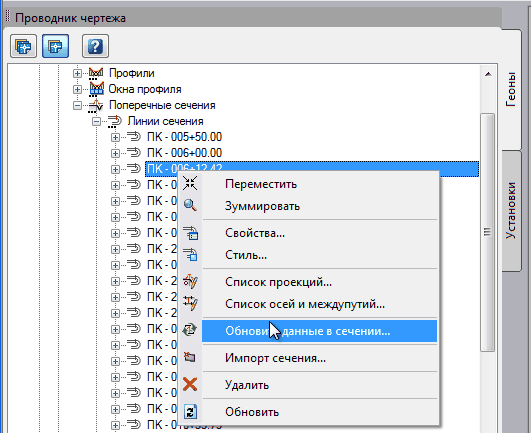
Task: Collapse the Поперечные сечения node
Action: (x=77, y=105)
